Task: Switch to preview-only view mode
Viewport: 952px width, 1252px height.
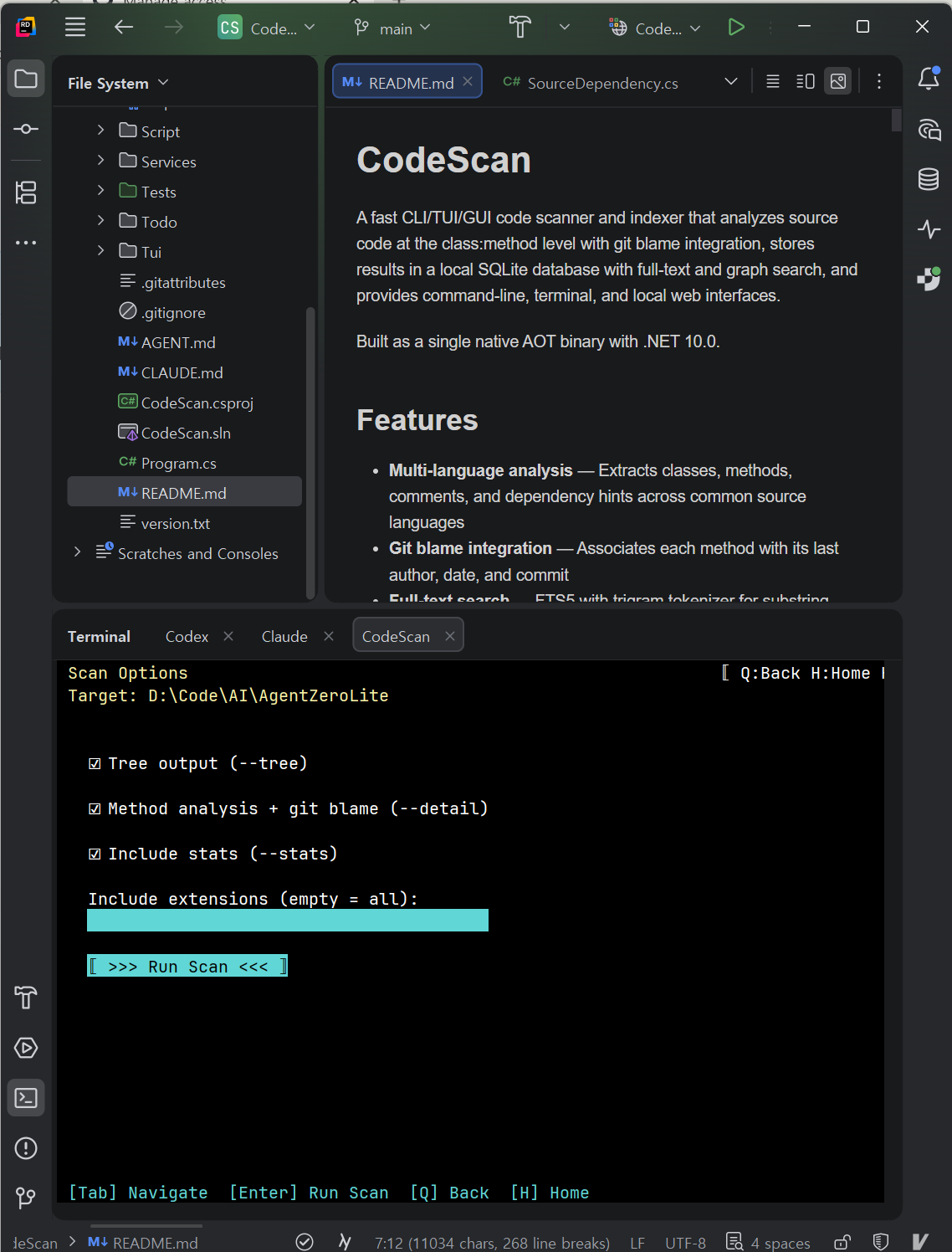Action: click(837, 81)
